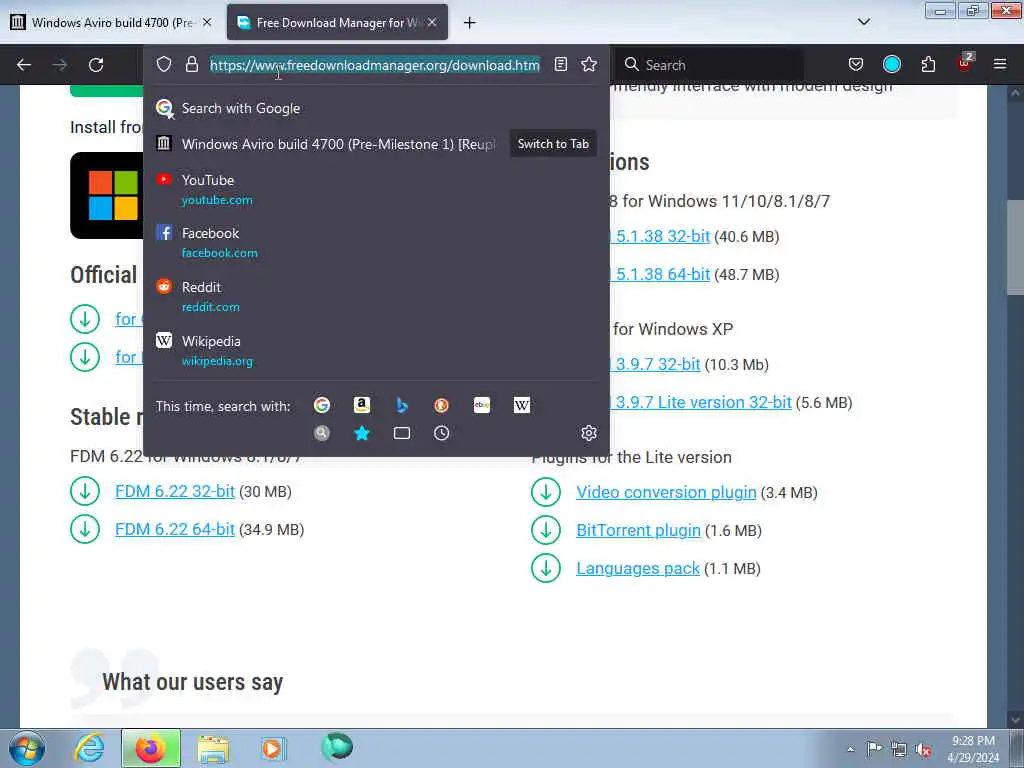
Task: Click the Switch to Tab button
Action: pyautogui.click(x=553, y=144)
